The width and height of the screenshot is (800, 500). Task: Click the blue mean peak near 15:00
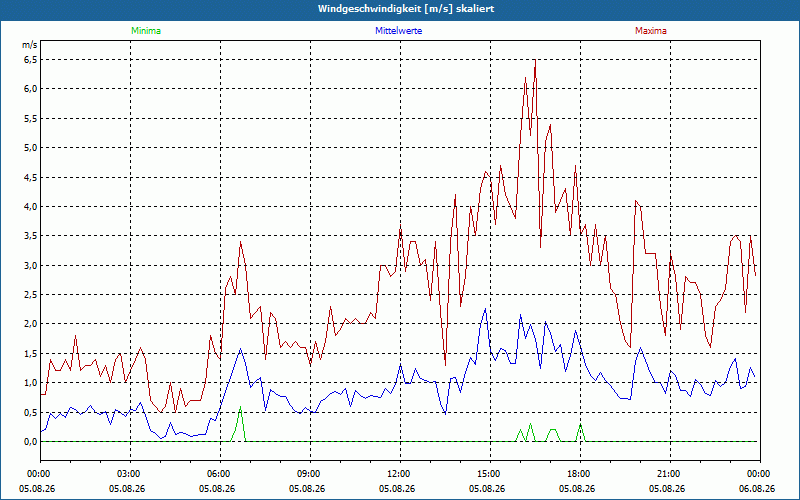(485, 310)
